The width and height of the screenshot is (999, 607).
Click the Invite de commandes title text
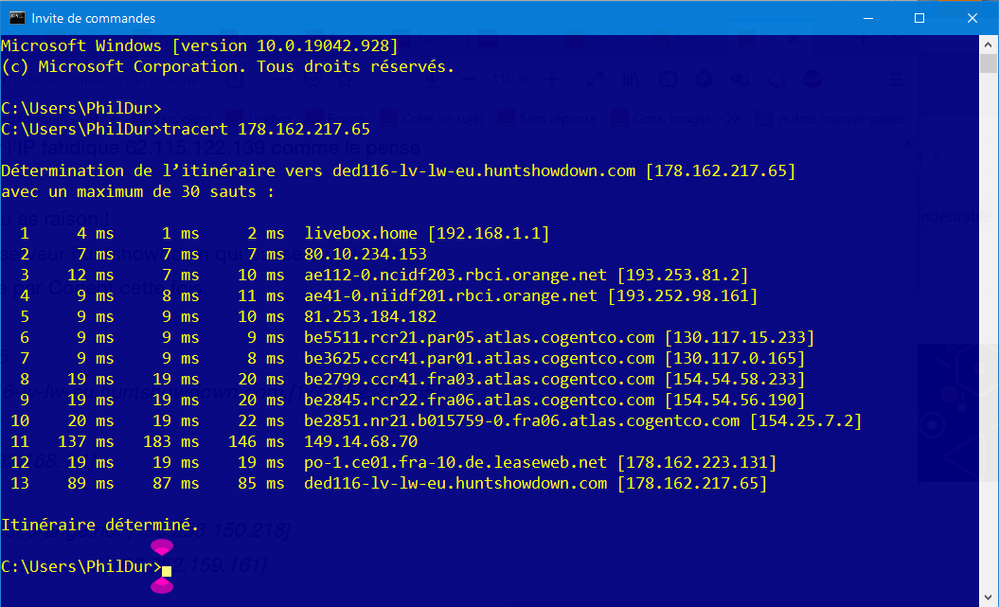pos(93,18)
